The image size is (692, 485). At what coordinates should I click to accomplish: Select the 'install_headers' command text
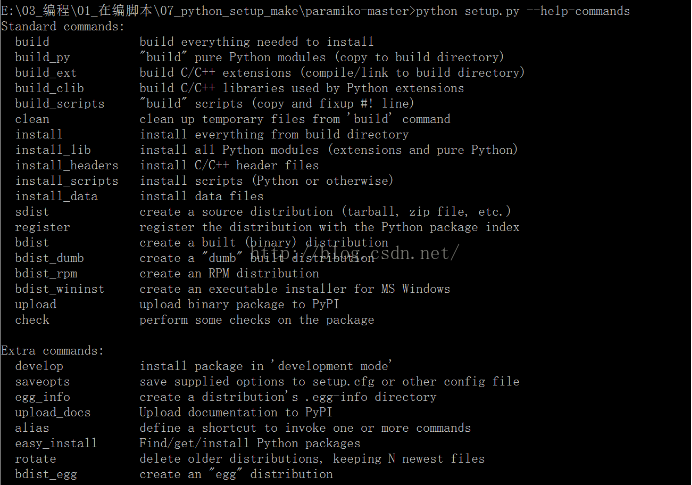coord(67,165)
